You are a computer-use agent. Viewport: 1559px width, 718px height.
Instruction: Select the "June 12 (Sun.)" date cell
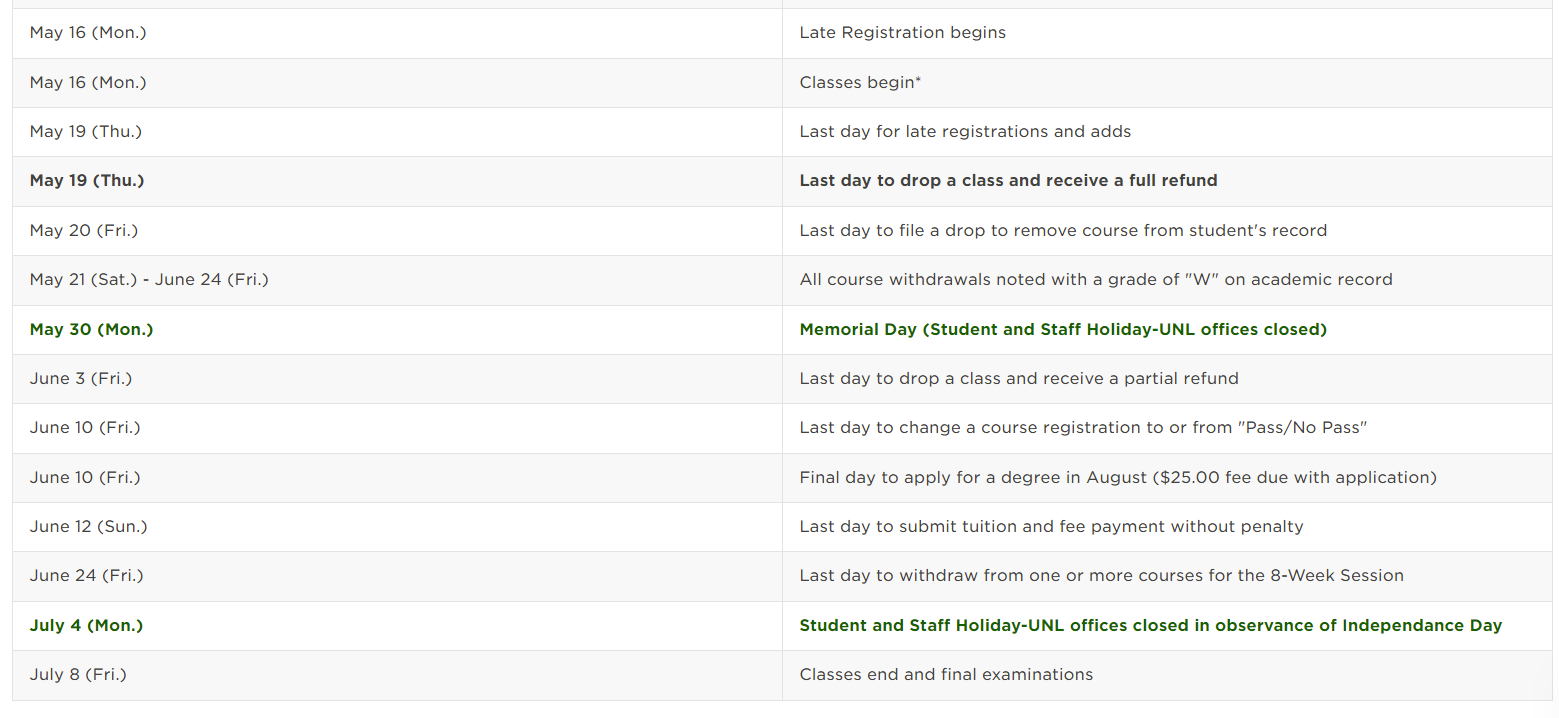click(88, 527)
